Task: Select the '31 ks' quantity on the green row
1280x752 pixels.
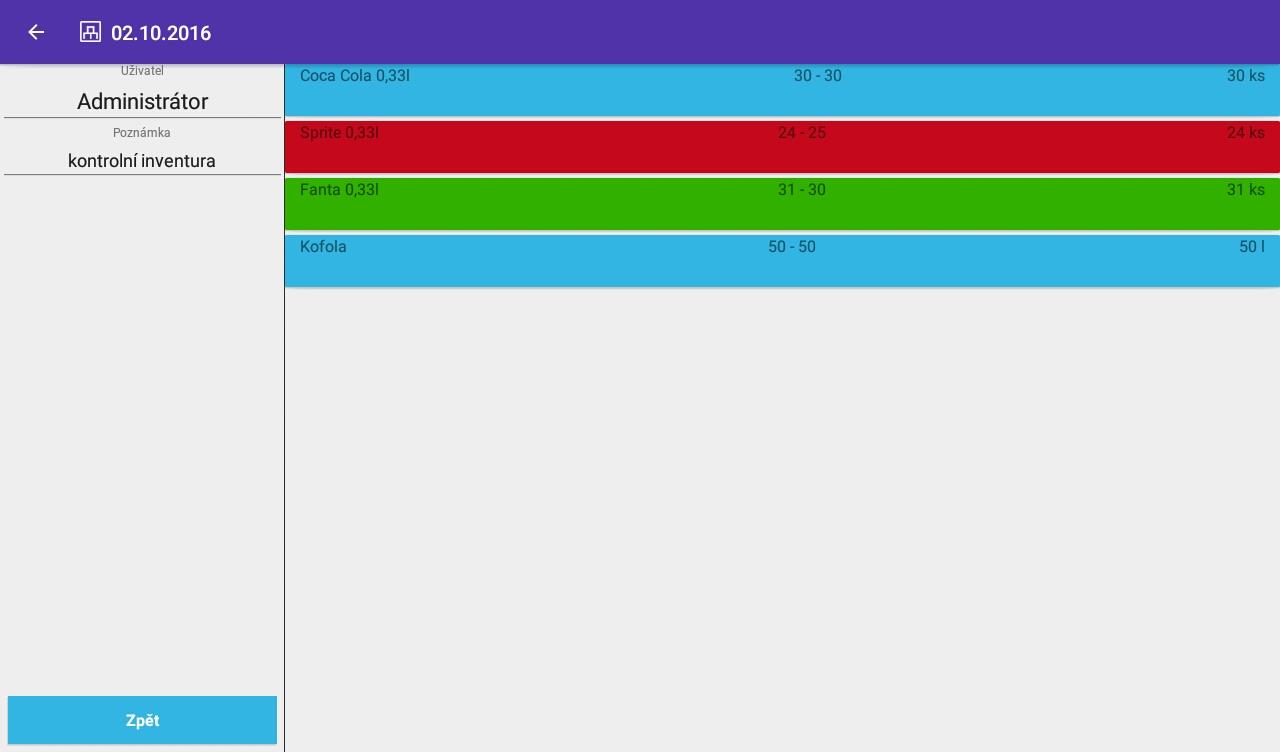Action: [1245, 190]
